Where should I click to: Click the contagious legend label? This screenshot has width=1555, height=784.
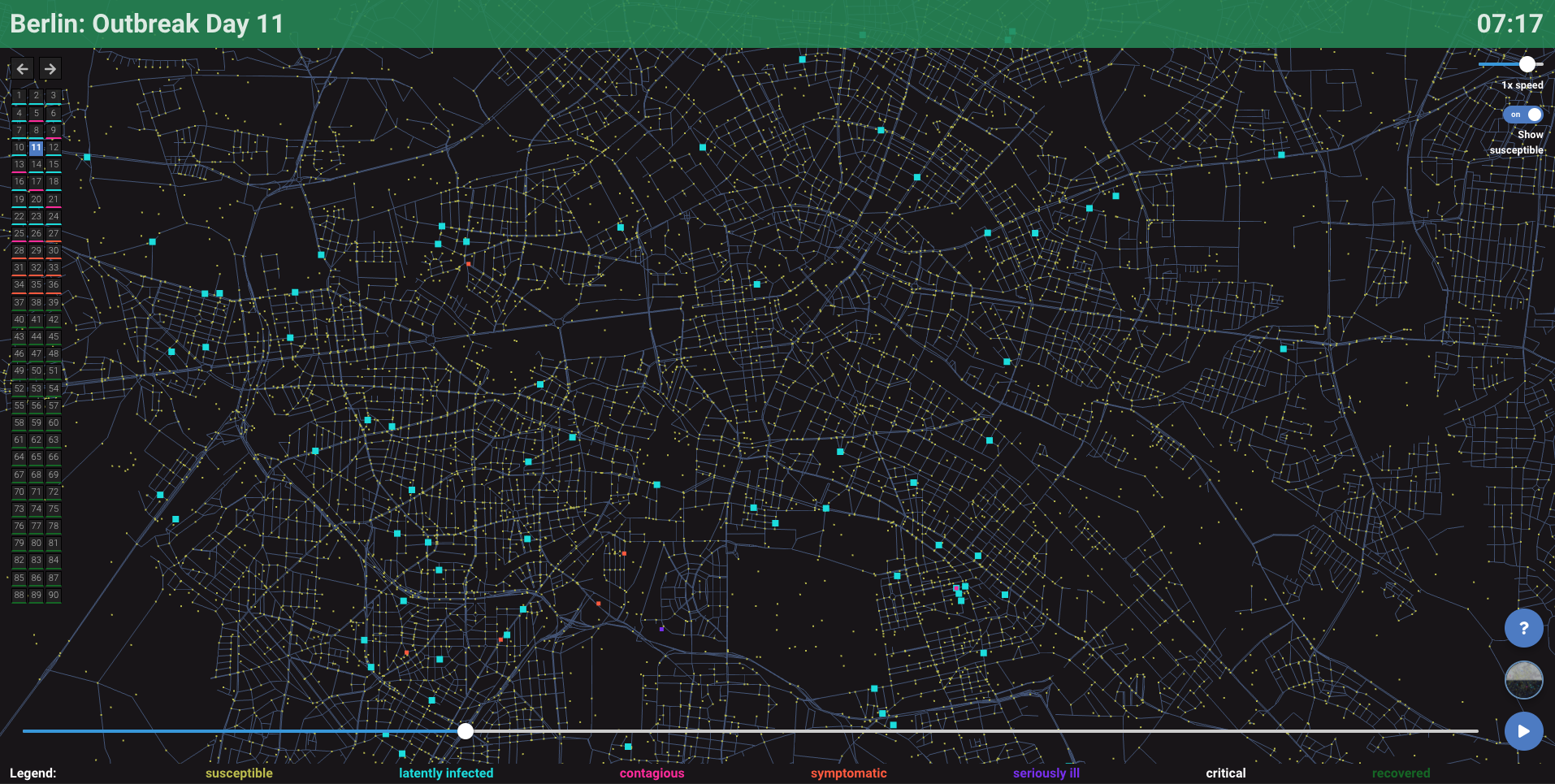tap(652, 773)
